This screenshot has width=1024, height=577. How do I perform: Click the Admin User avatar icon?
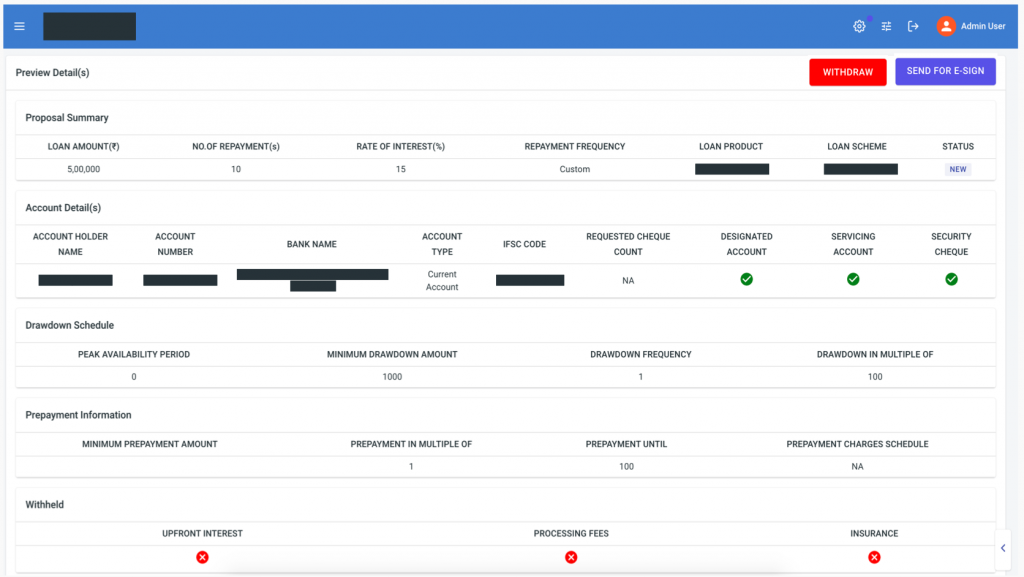coord(946,26)
